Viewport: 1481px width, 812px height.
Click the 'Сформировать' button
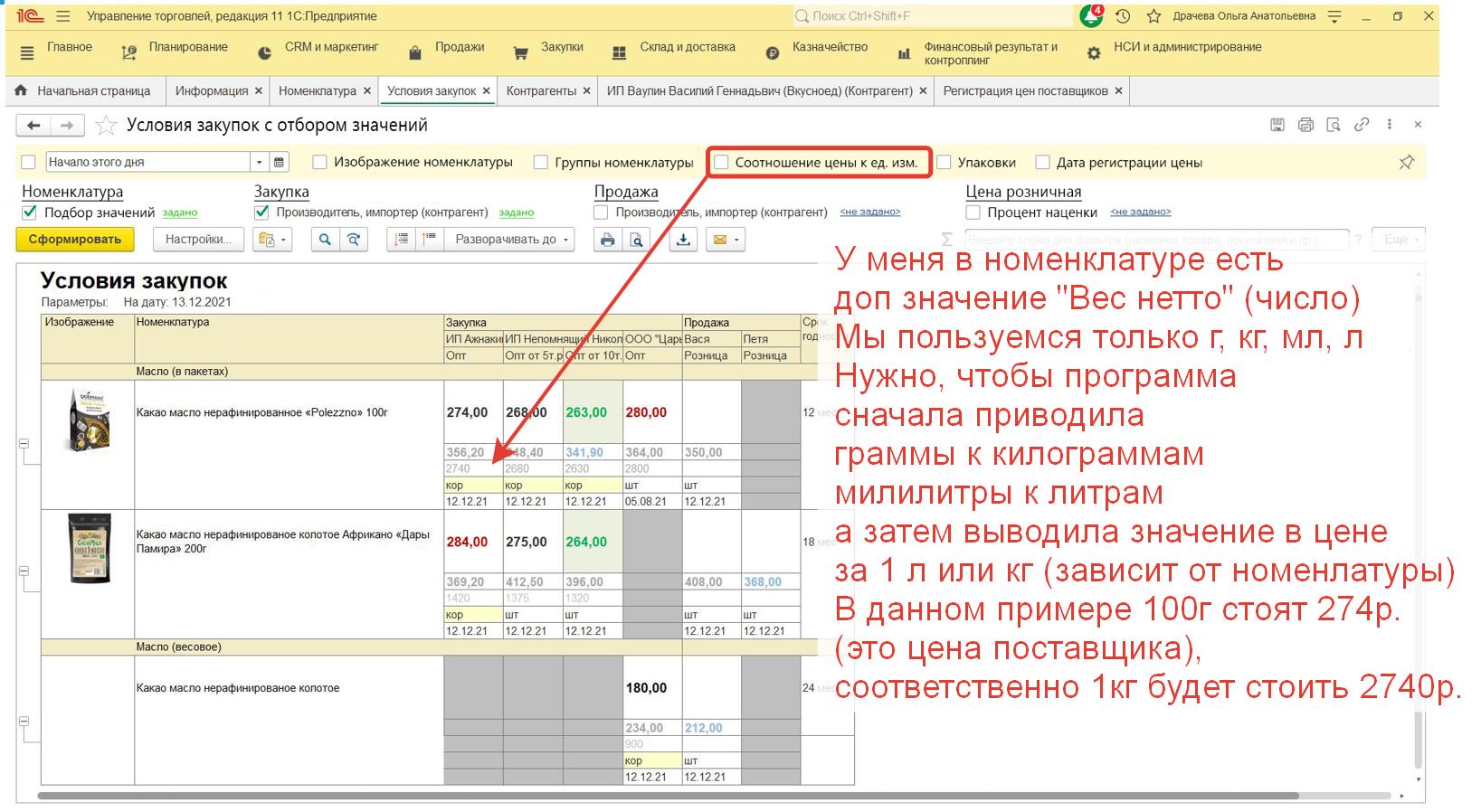[x=75, y=240]
